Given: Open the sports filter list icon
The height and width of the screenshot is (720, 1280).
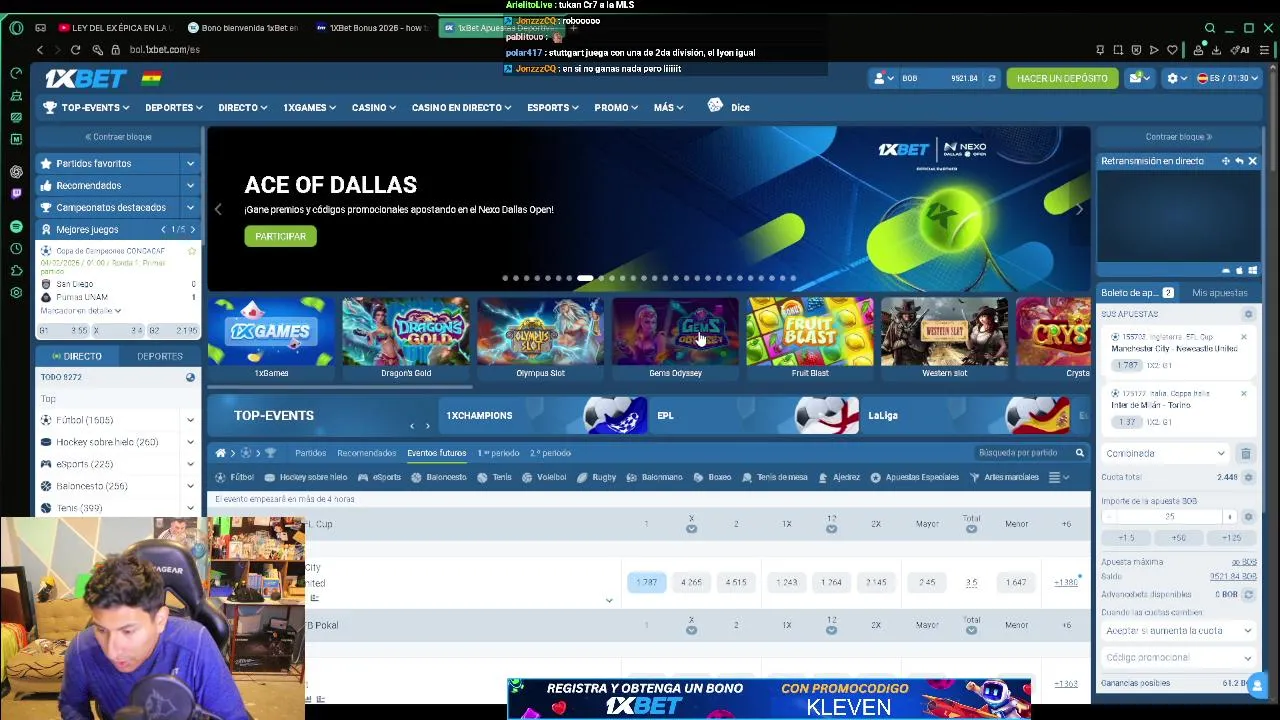Looking at the screenshot, I should point(1054,477).
